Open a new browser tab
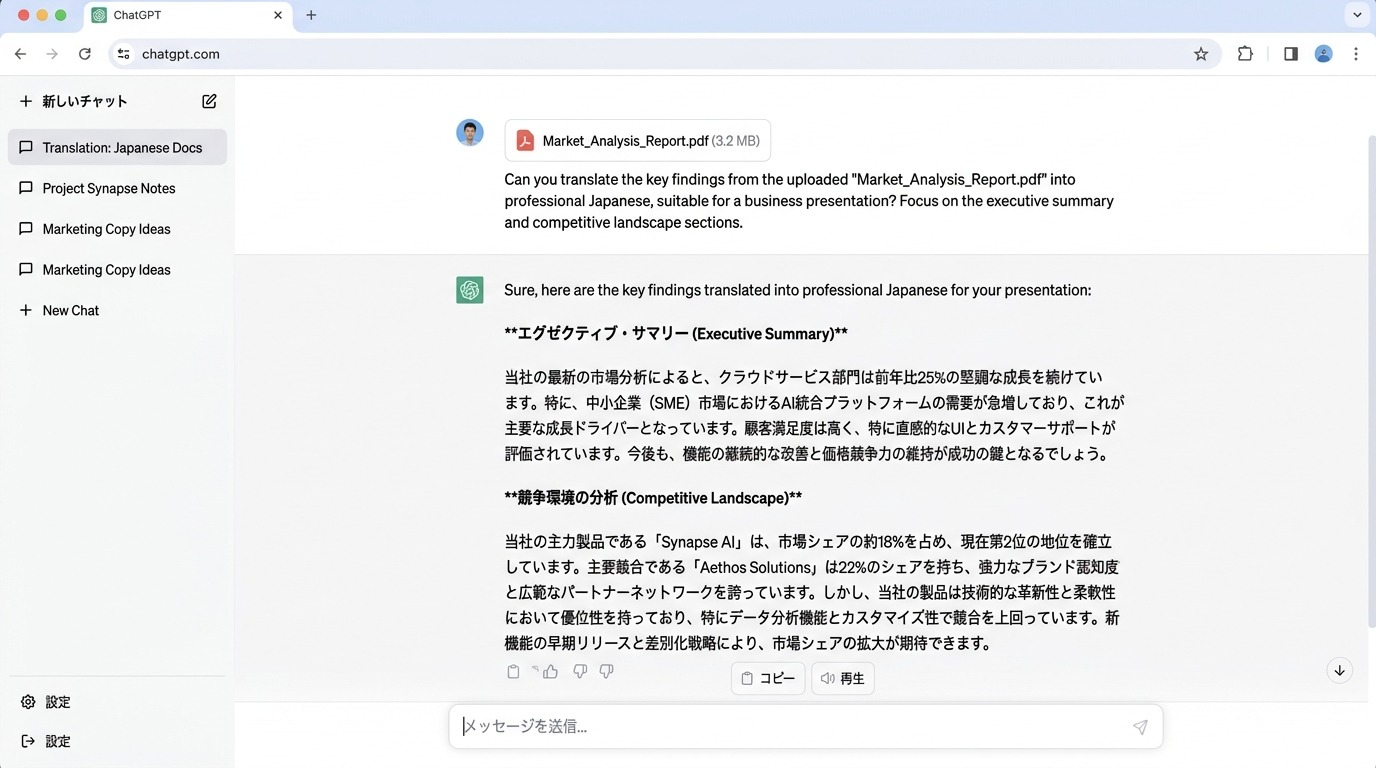 (x=311, y=15)
